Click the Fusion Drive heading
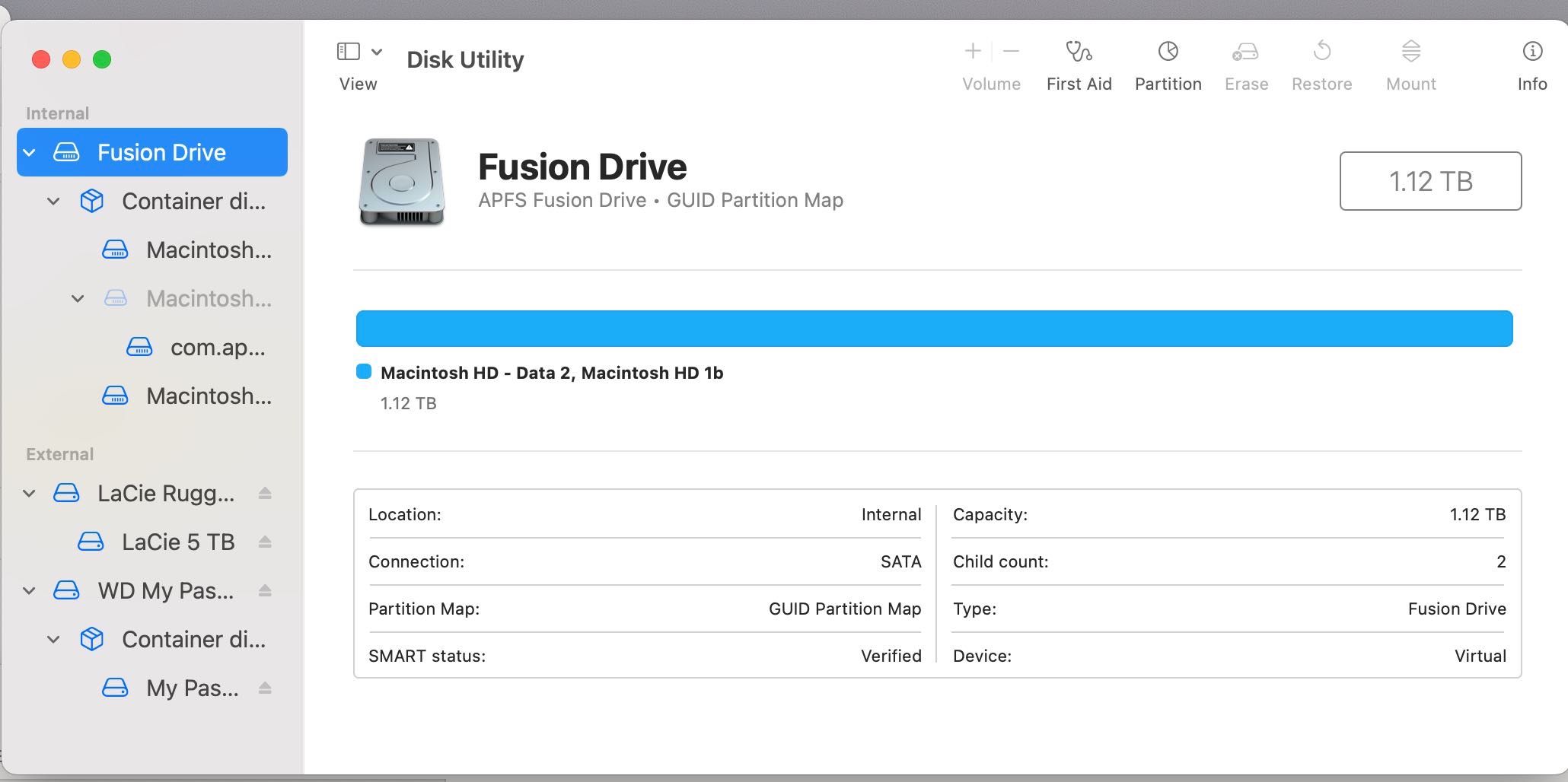This screenshot has width=1568, height=782. coord(582,167)
